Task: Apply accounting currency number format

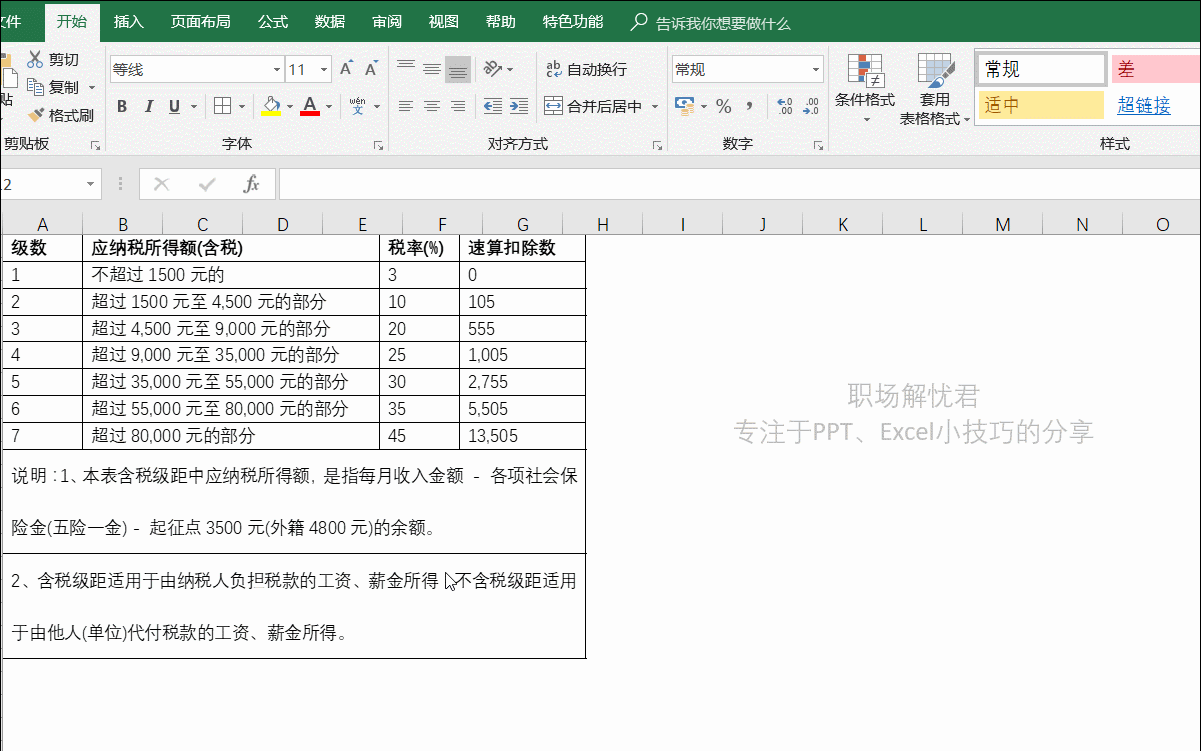Action: point(685,106)
